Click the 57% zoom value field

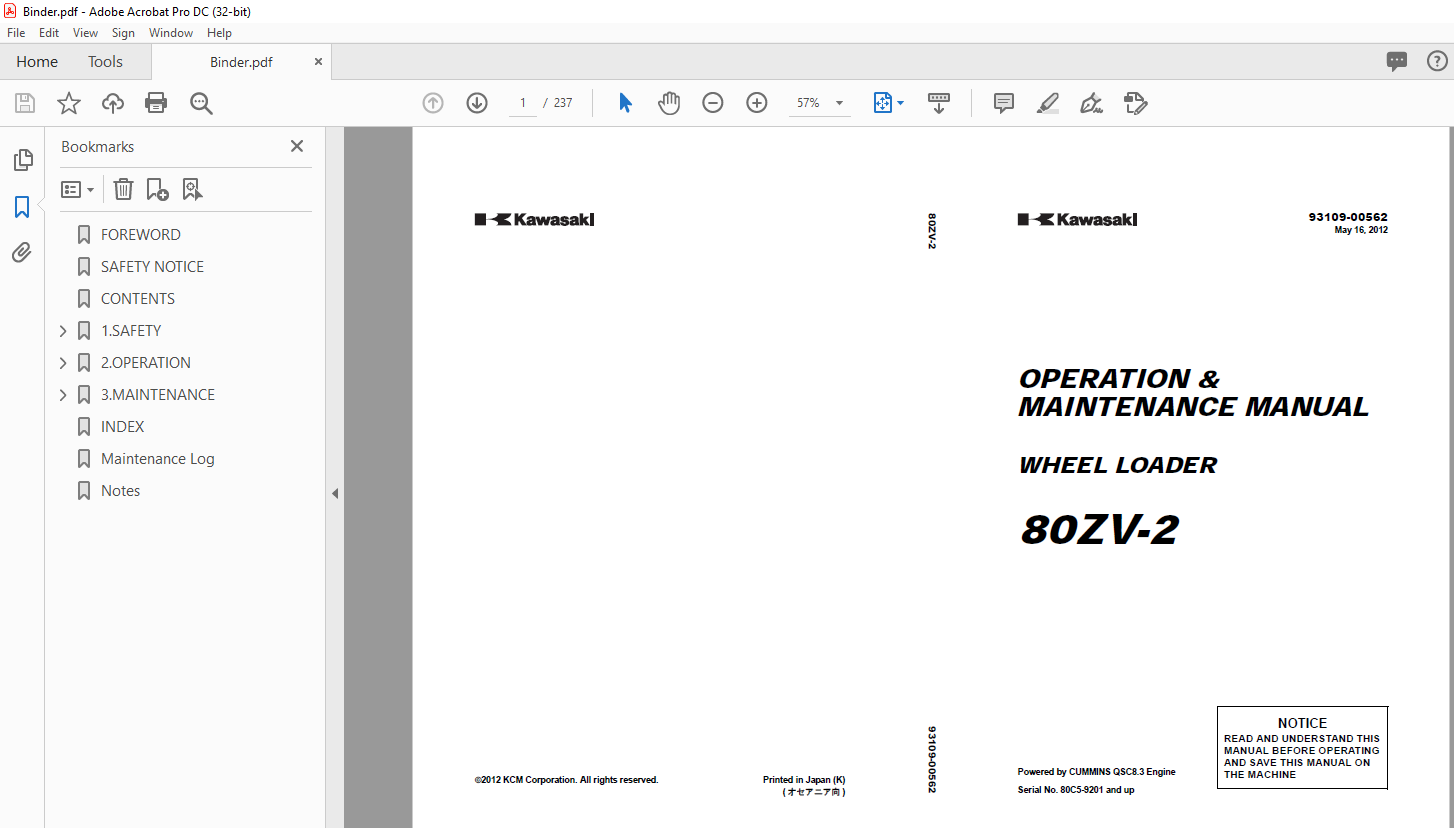click(x=808, y=103)
